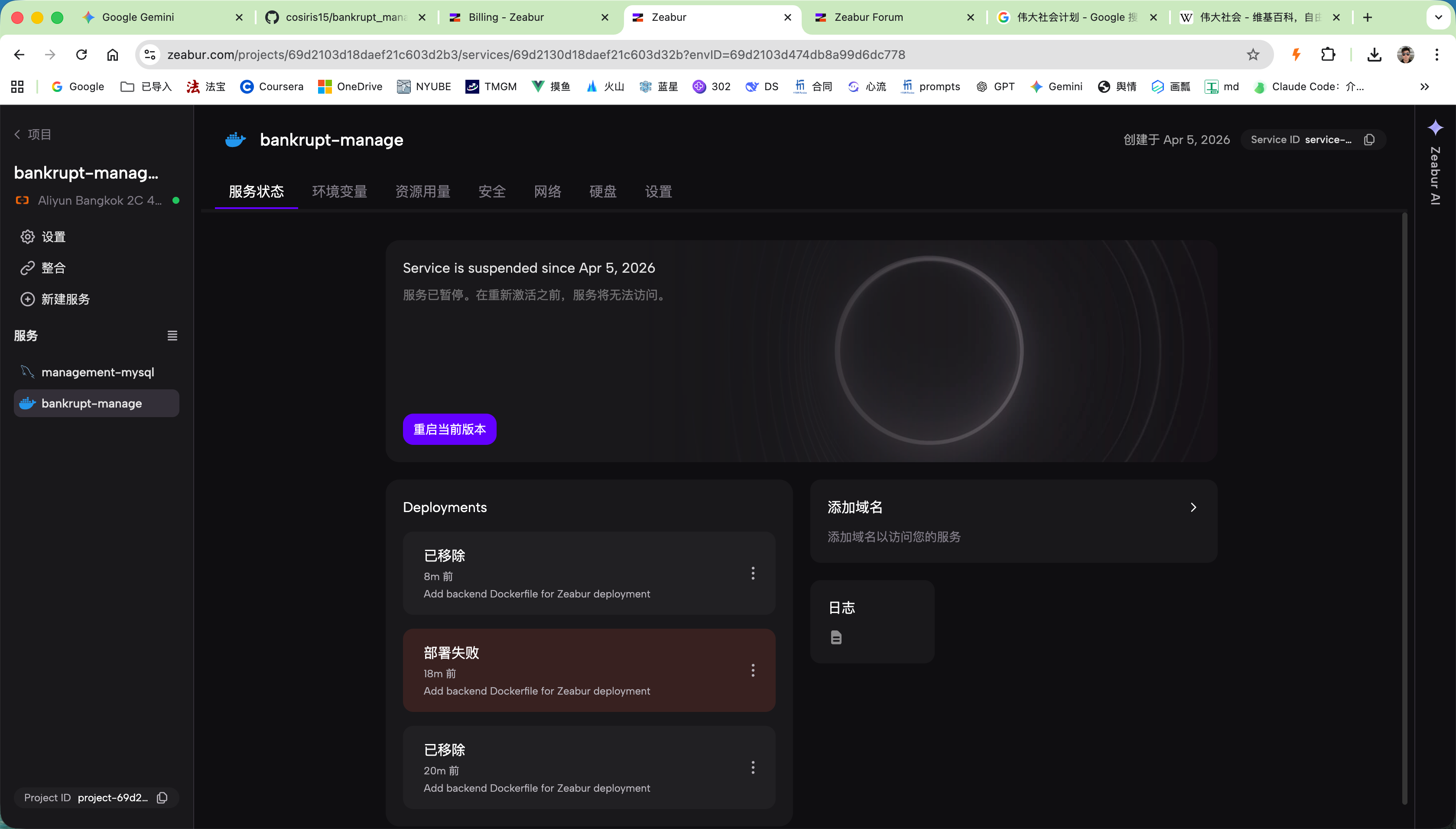1456x829 pixels.
Task: Open the TMGM bookmark
Action: [491, 87]
